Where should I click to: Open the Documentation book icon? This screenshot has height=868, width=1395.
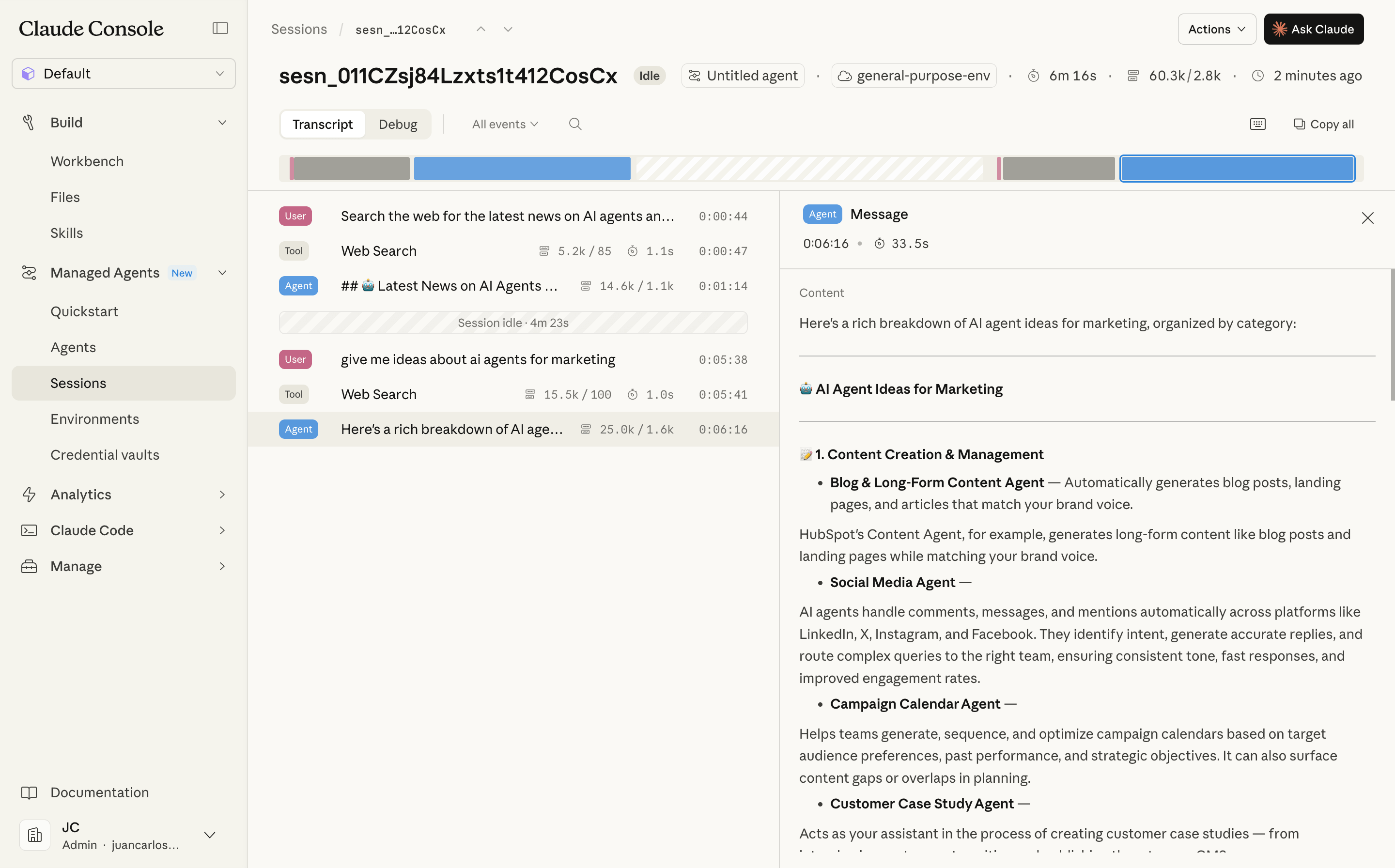click(29, 792)
